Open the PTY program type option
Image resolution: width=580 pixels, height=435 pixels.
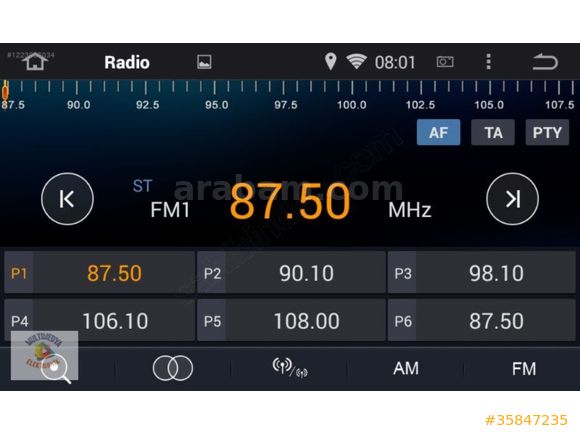[x=547, y=132]
